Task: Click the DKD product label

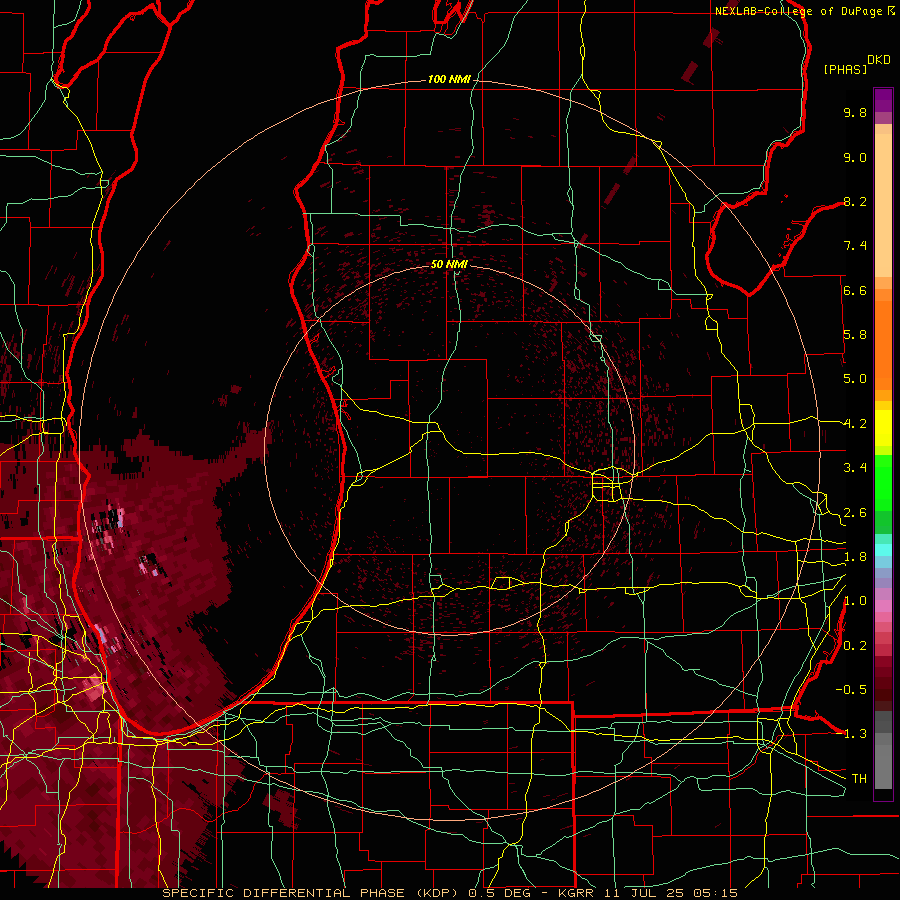Action: [879, 60]
